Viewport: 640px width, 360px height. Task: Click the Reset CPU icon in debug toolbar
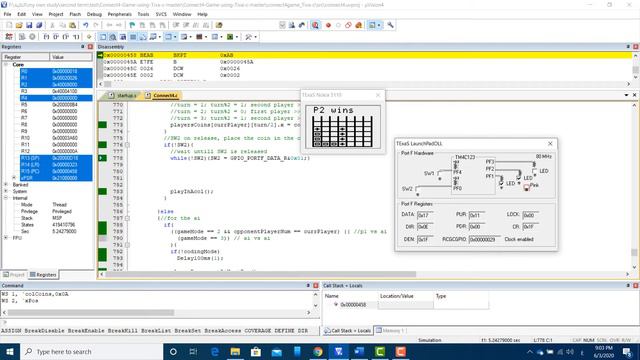tap(9, 37)
